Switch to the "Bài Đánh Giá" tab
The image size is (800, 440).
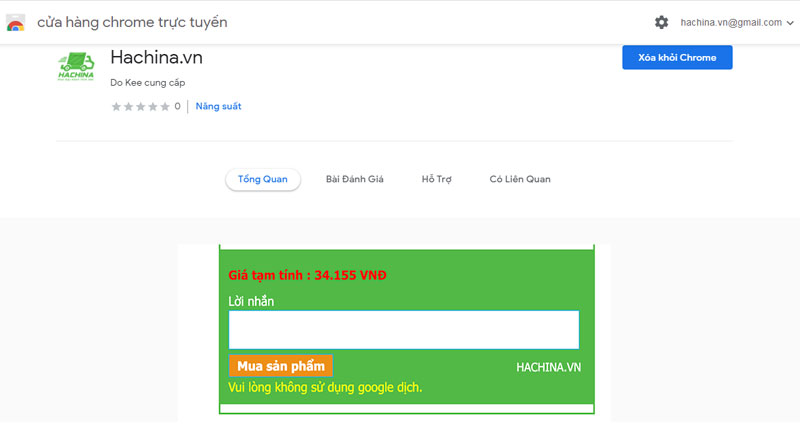[x=355, y=179]
